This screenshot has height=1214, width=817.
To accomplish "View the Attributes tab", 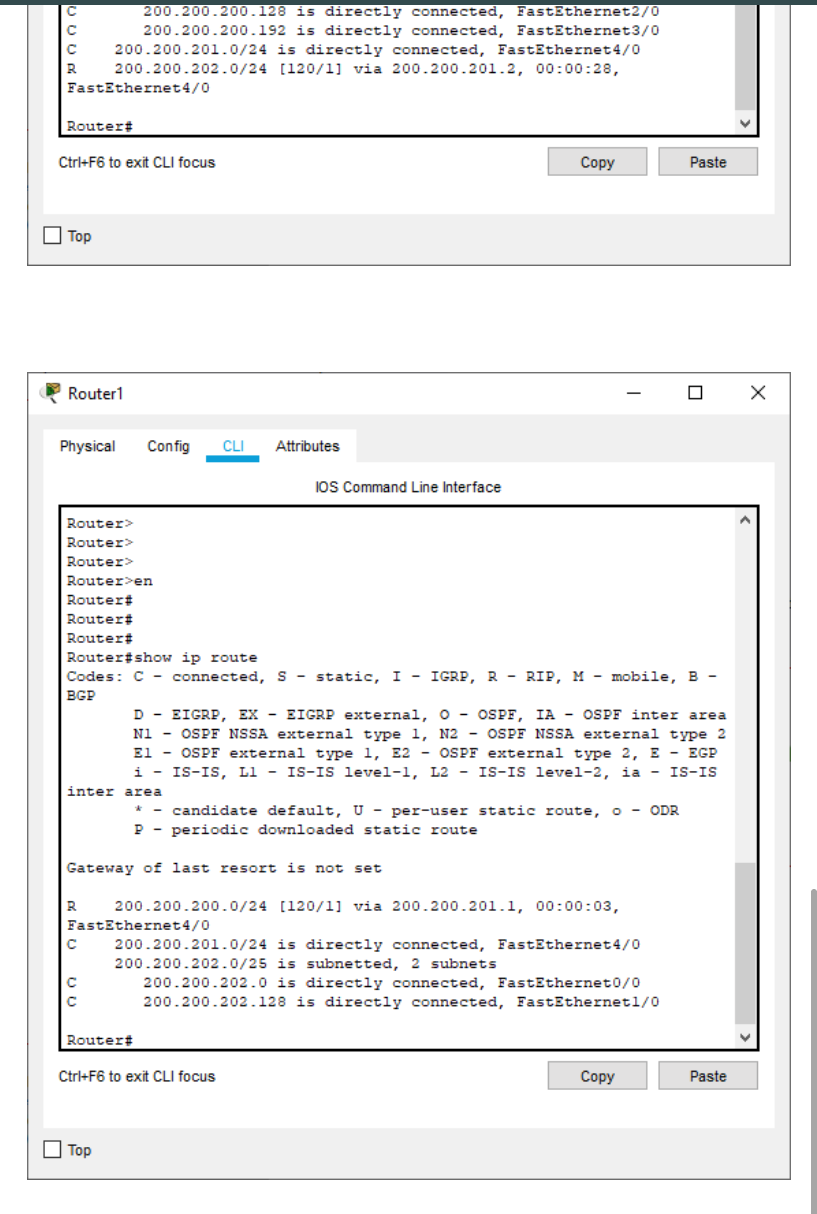I will point(307,446).
